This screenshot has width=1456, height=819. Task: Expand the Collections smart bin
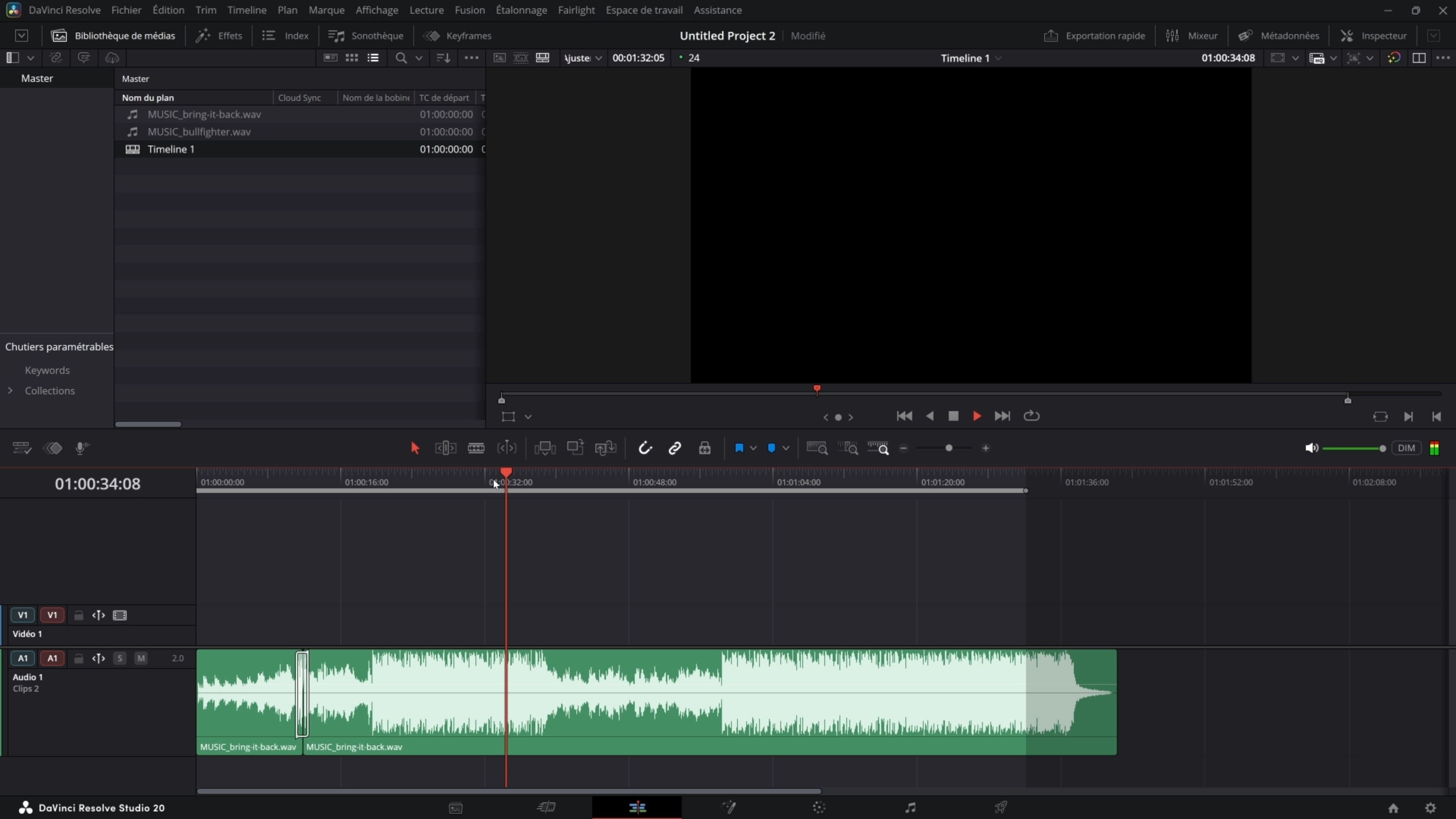point(10,391)
